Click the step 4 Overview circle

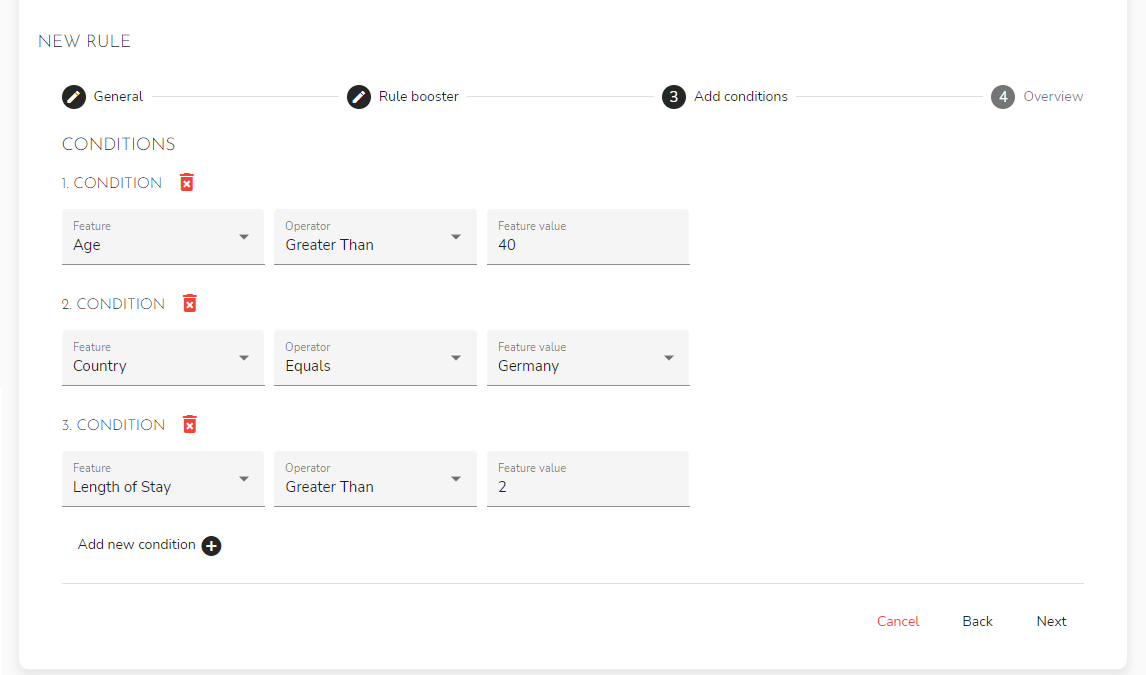point(1002,97)
